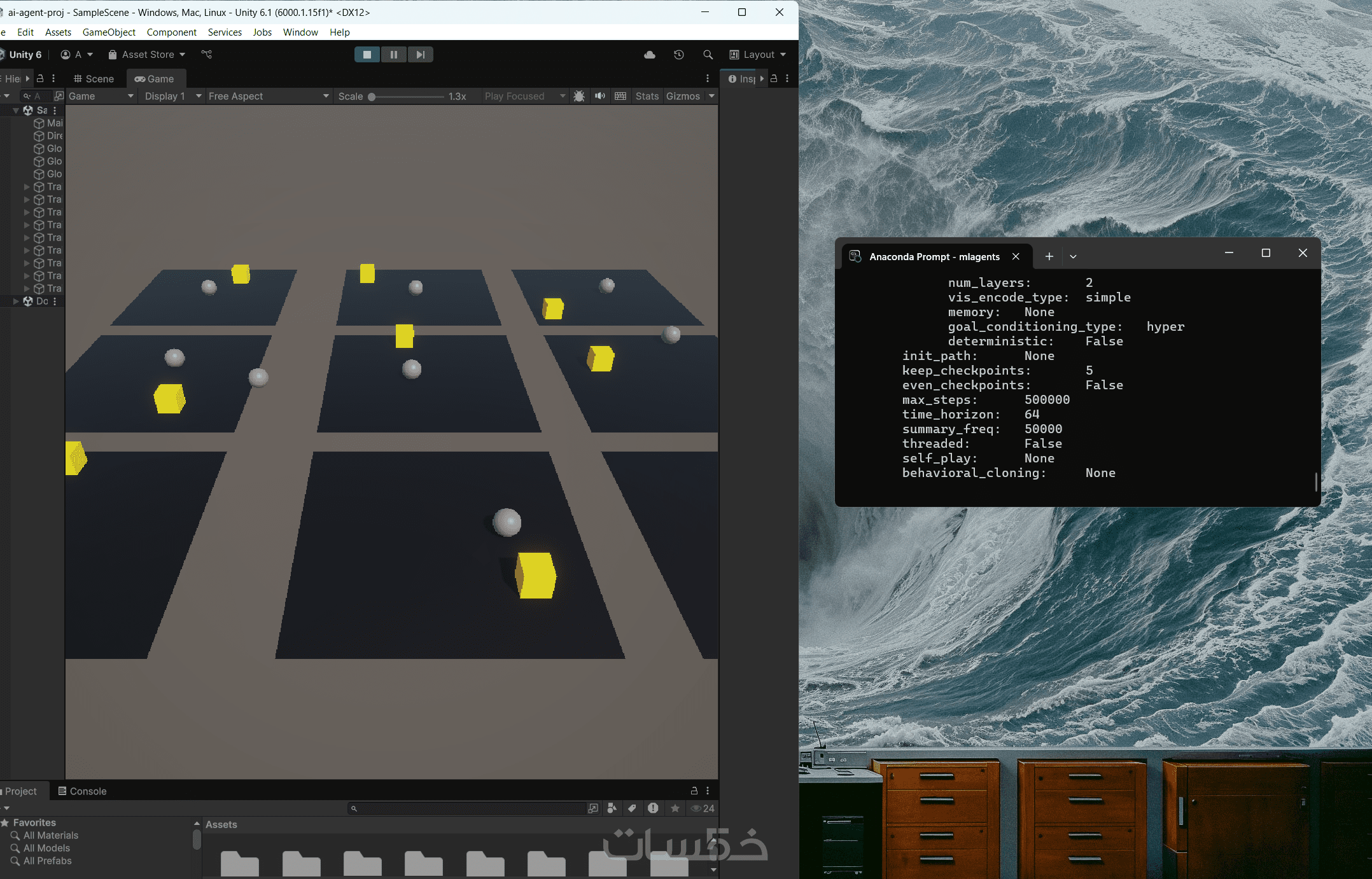Open the GameObject menu
Viewport: 1372px width, 879px height.
[109, 32]
